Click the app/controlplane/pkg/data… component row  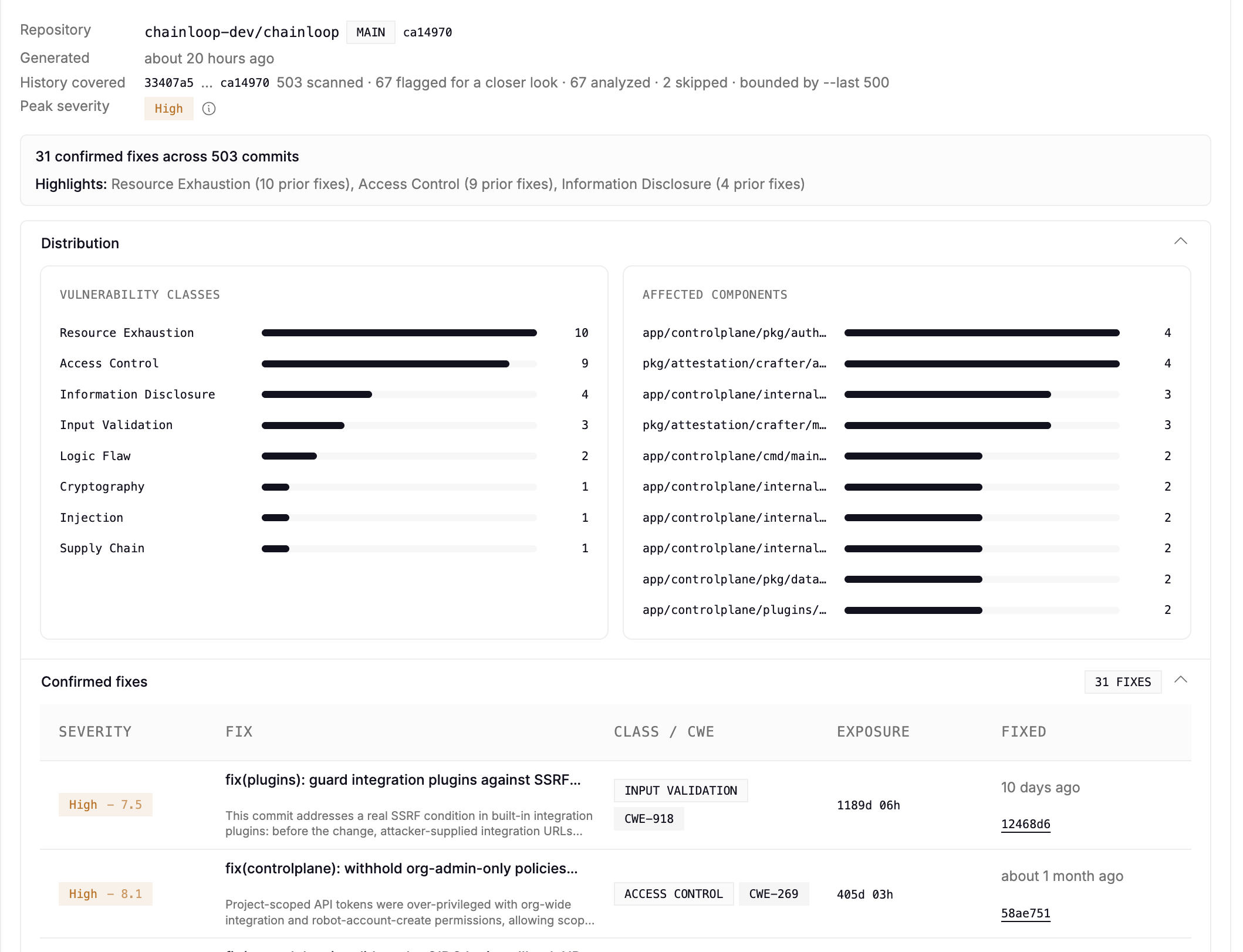[907, 579]
